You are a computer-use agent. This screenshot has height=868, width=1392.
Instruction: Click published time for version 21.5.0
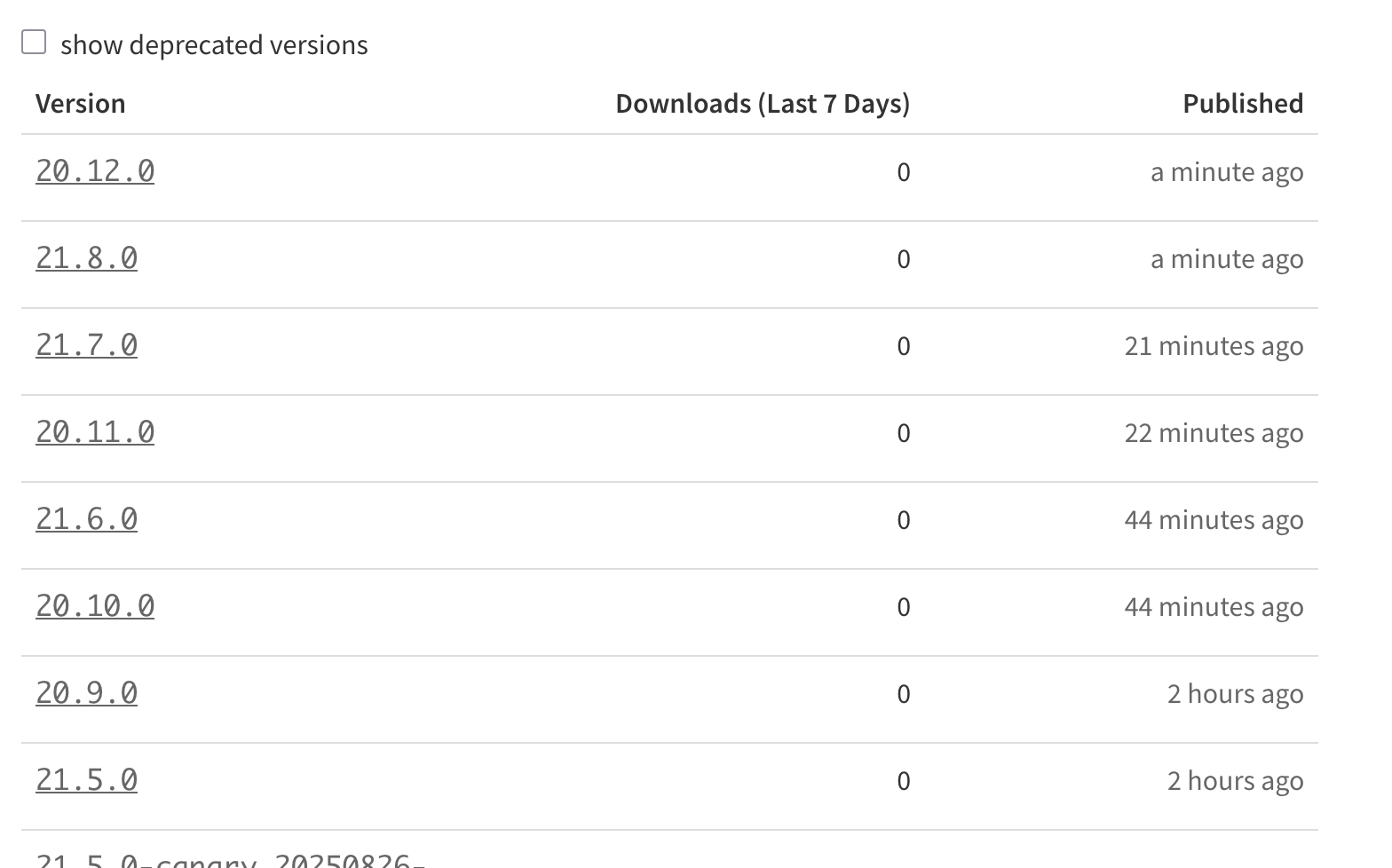click(1235, 781)
